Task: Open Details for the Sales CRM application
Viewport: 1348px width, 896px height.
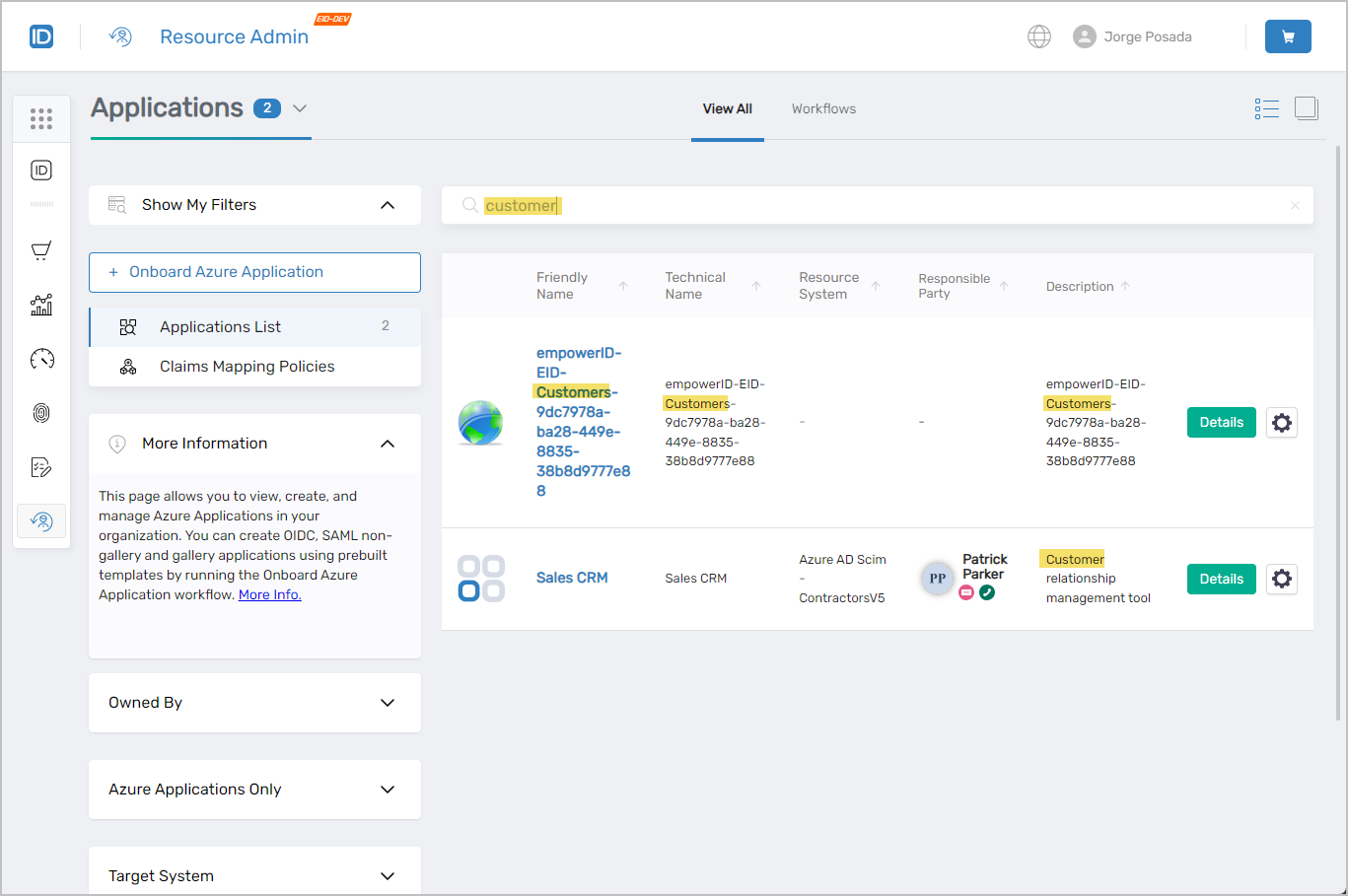Action: point(1221,579)
